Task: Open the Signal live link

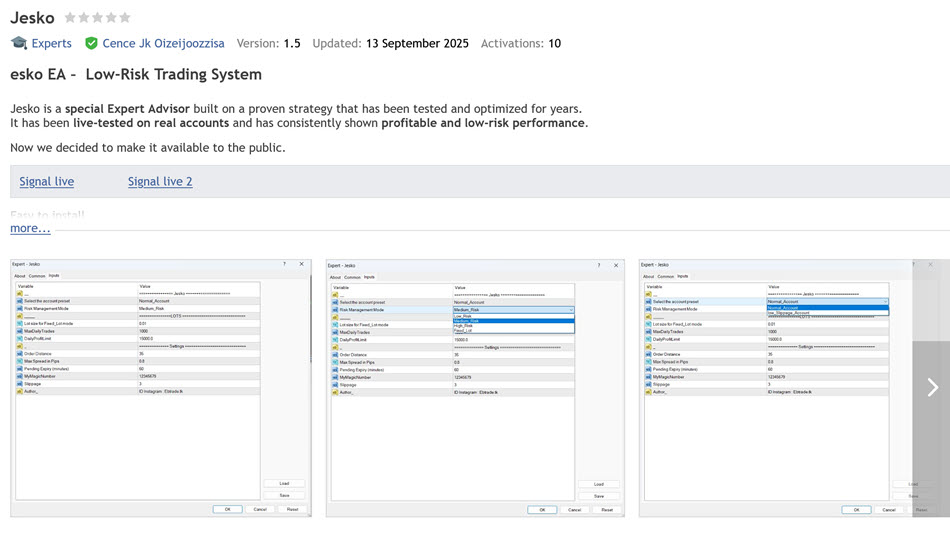Action: pyautogui.click(x=46, y=181)
